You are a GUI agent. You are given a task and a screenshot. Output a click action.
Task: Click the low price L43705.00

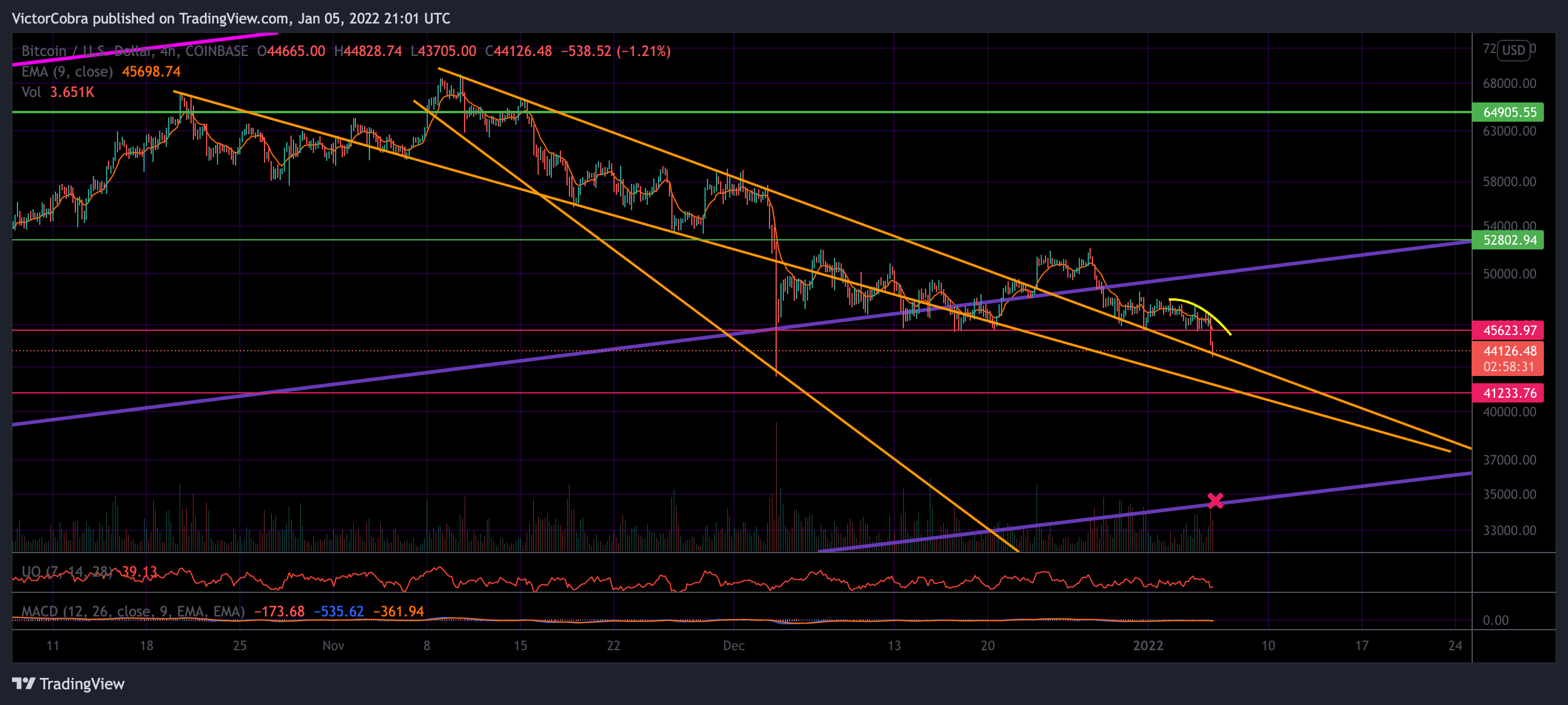pos(443,51)
